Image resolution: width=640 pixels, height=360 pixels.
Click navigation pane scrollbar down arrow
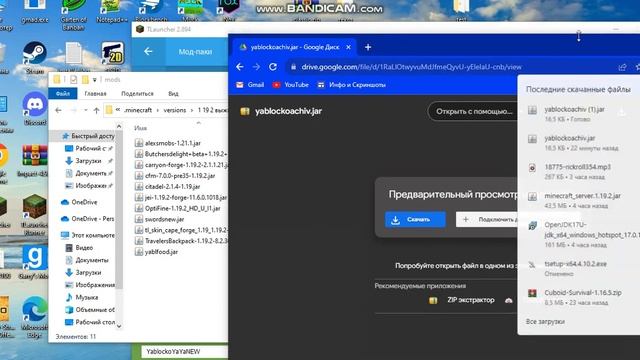119,326
